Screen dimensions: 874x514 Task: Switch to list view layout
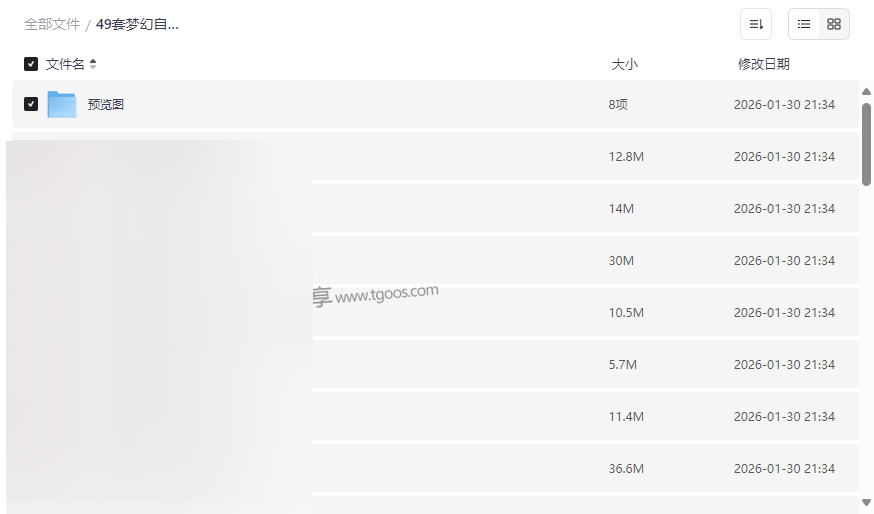[x=804, y=24]
